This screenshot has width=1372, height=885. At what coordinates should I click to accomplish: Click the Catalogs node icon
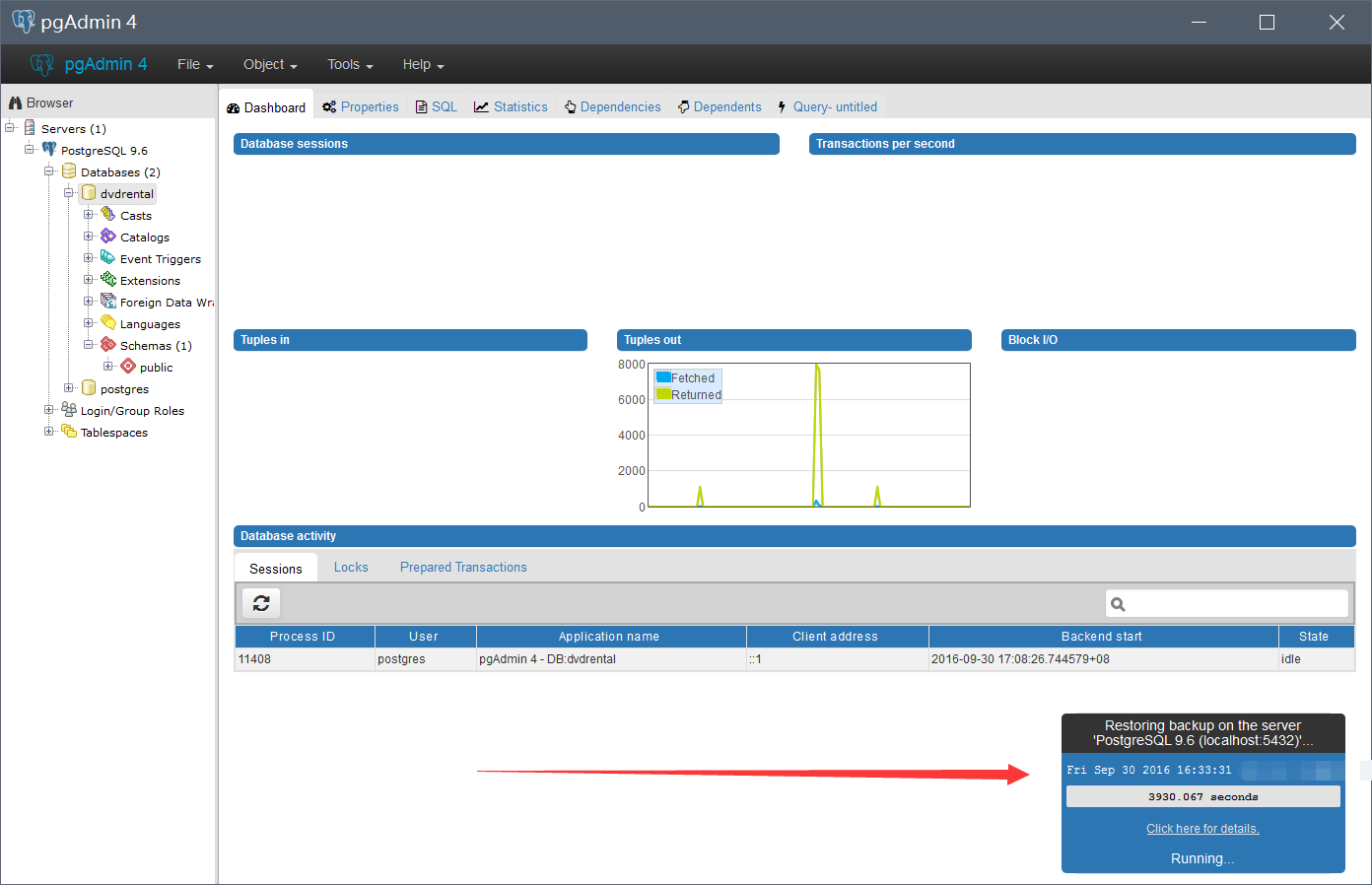point(108,237)
